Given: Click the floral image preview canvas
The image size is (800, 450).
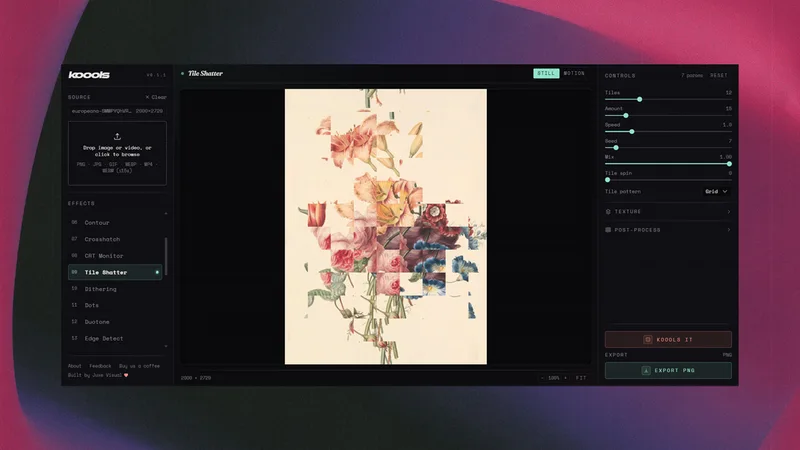Looking at the screenshot, I should coord(386,227).
